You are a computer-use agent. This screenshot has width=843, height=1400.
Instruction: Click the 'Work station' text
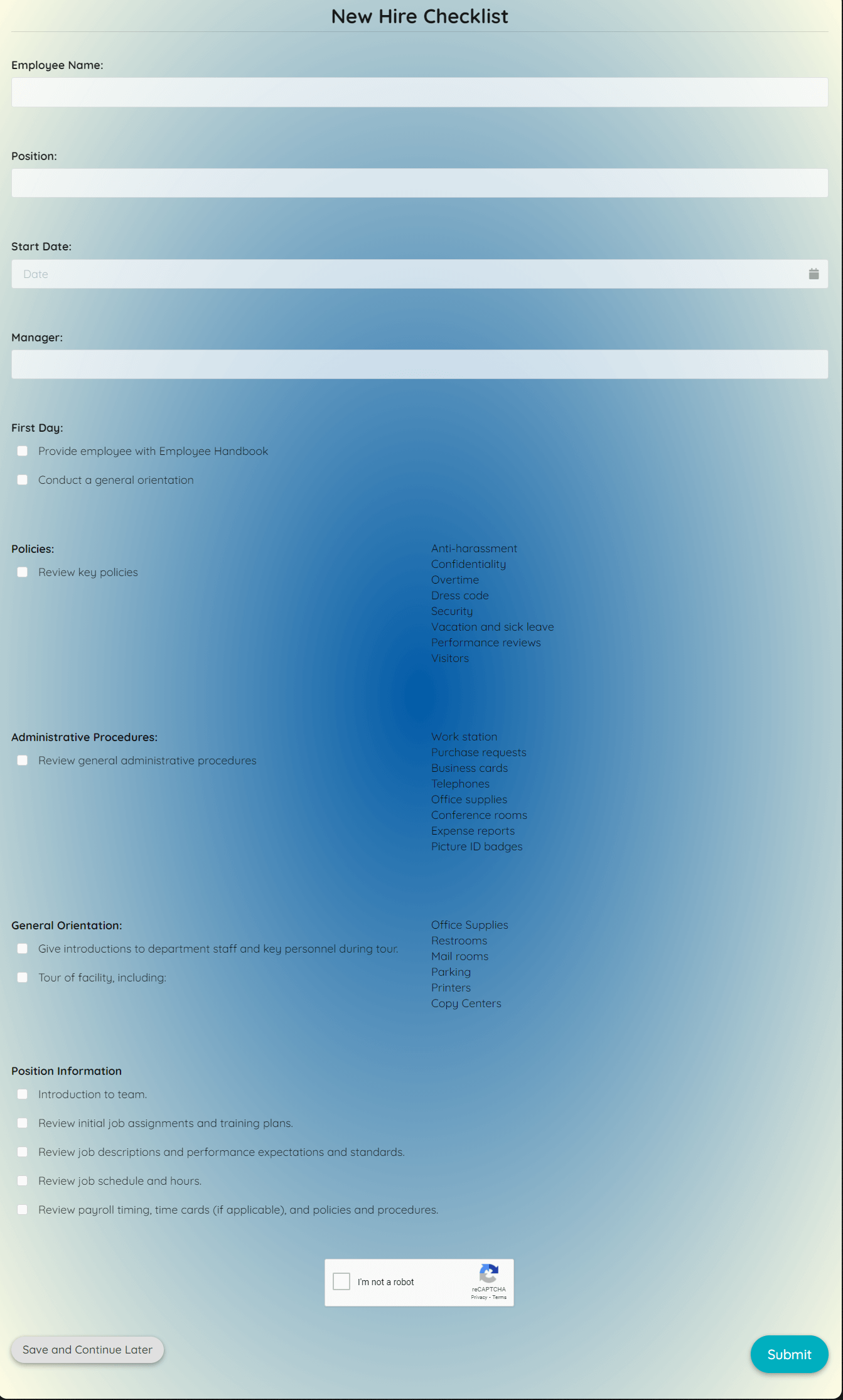(464, 737)
